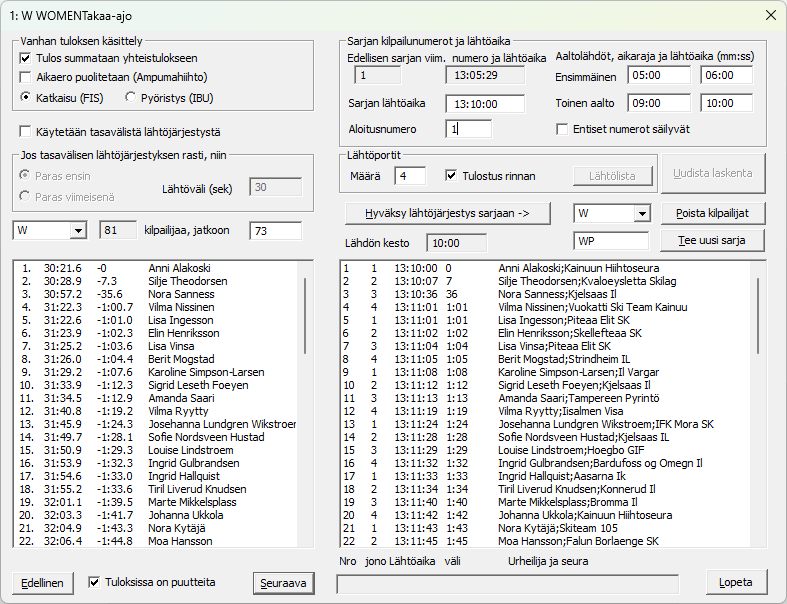
Task: Open the left W series dropdown
Action: pos(78,230)
